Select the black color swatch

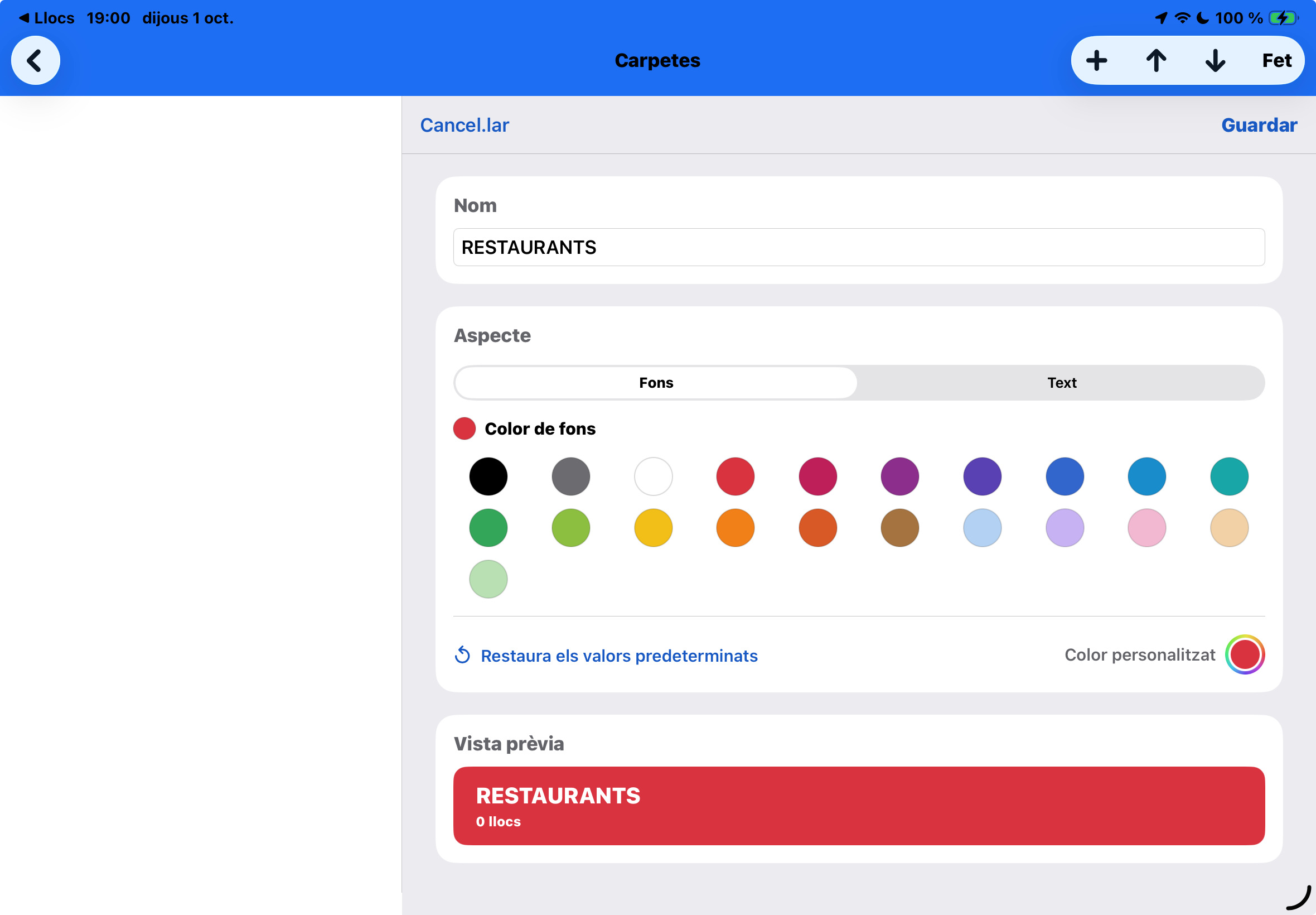click(488, 476)
